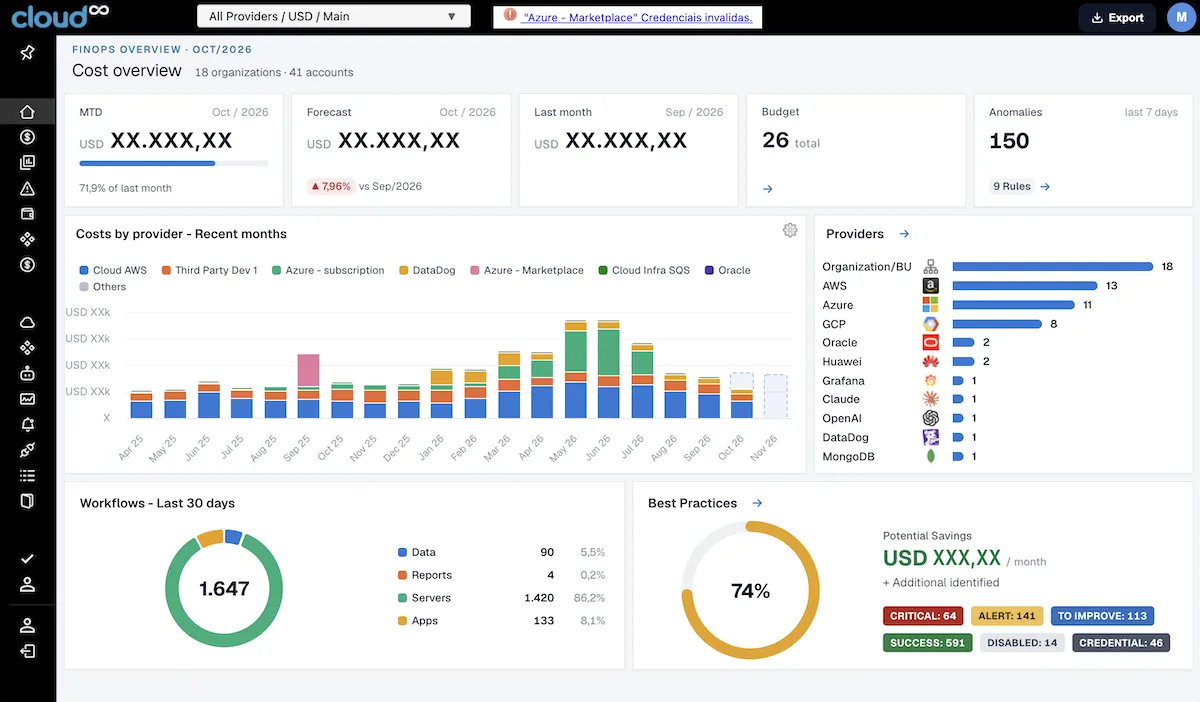The image size is (1200, 702).
Task: Click the Apps row in Workflows legend
Action: pos(501,621)
